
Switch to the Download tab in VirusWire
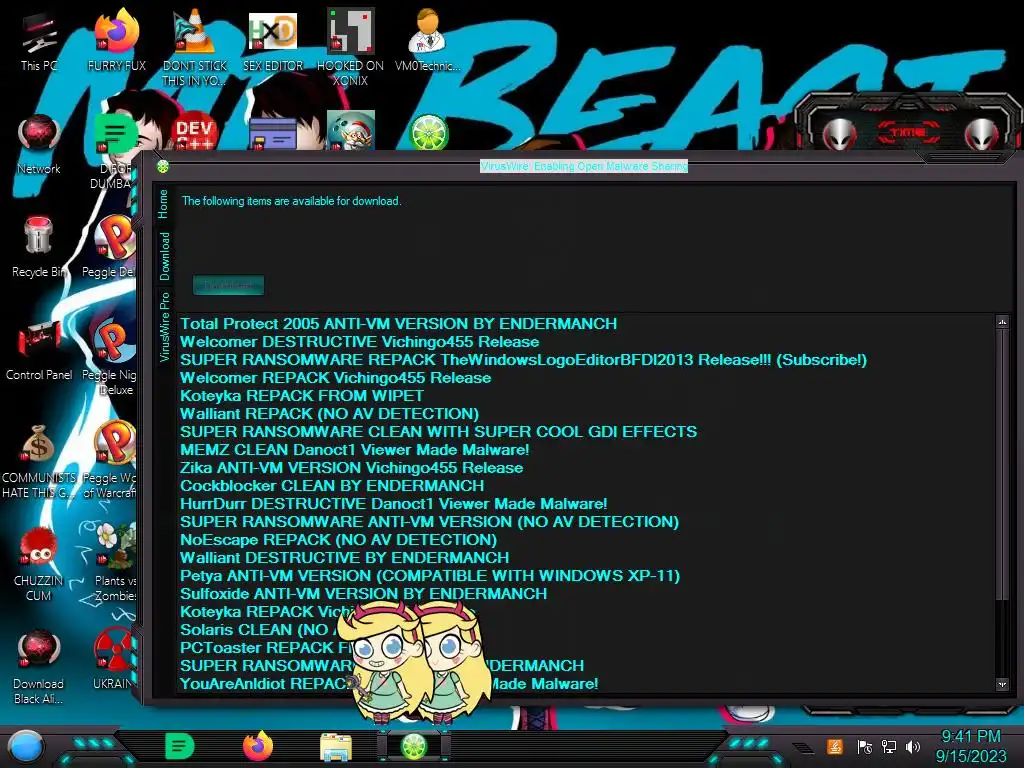click(x=164, y=256)
